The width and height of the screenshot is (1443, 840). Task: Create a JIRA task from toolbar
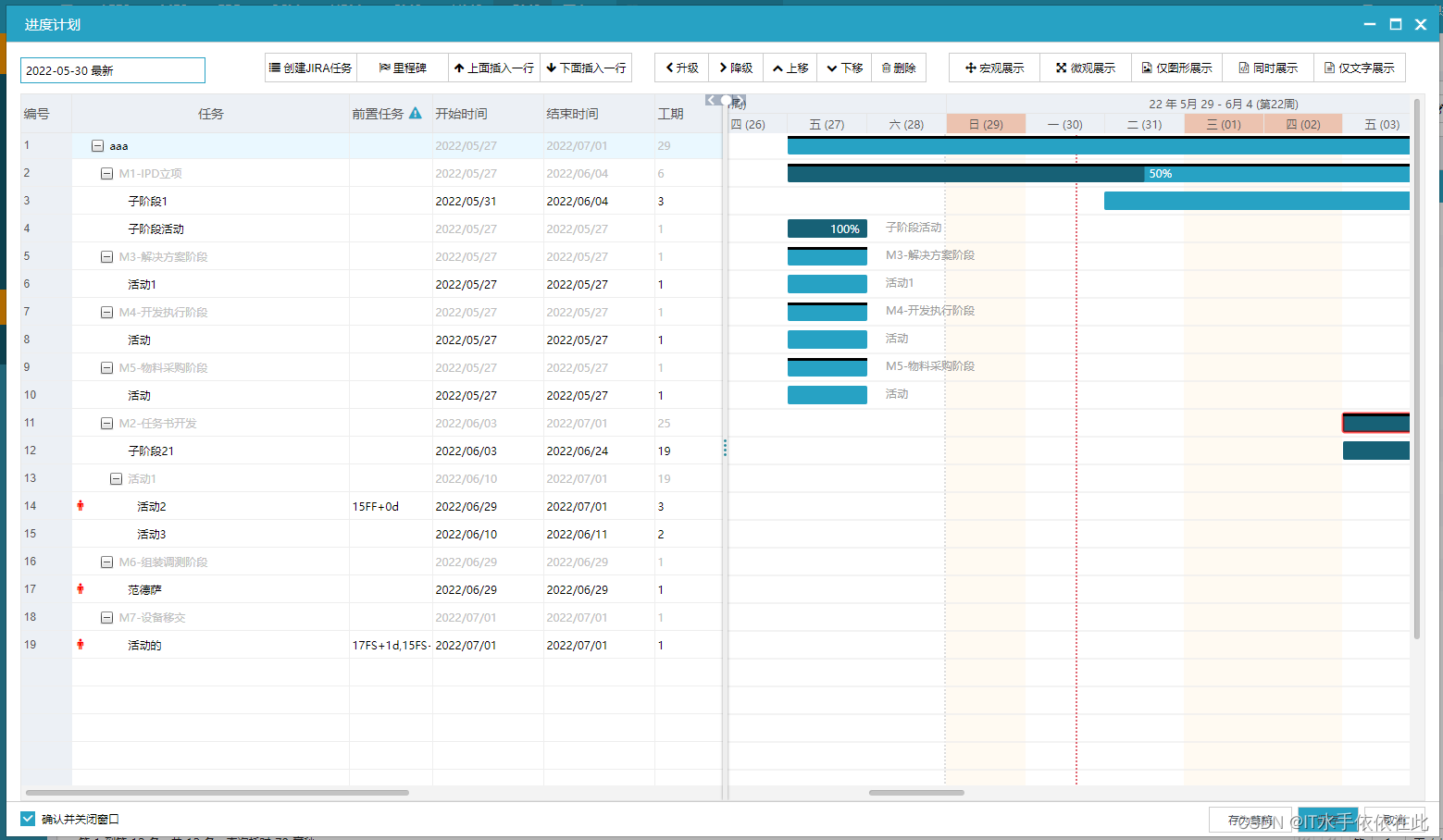310,68
